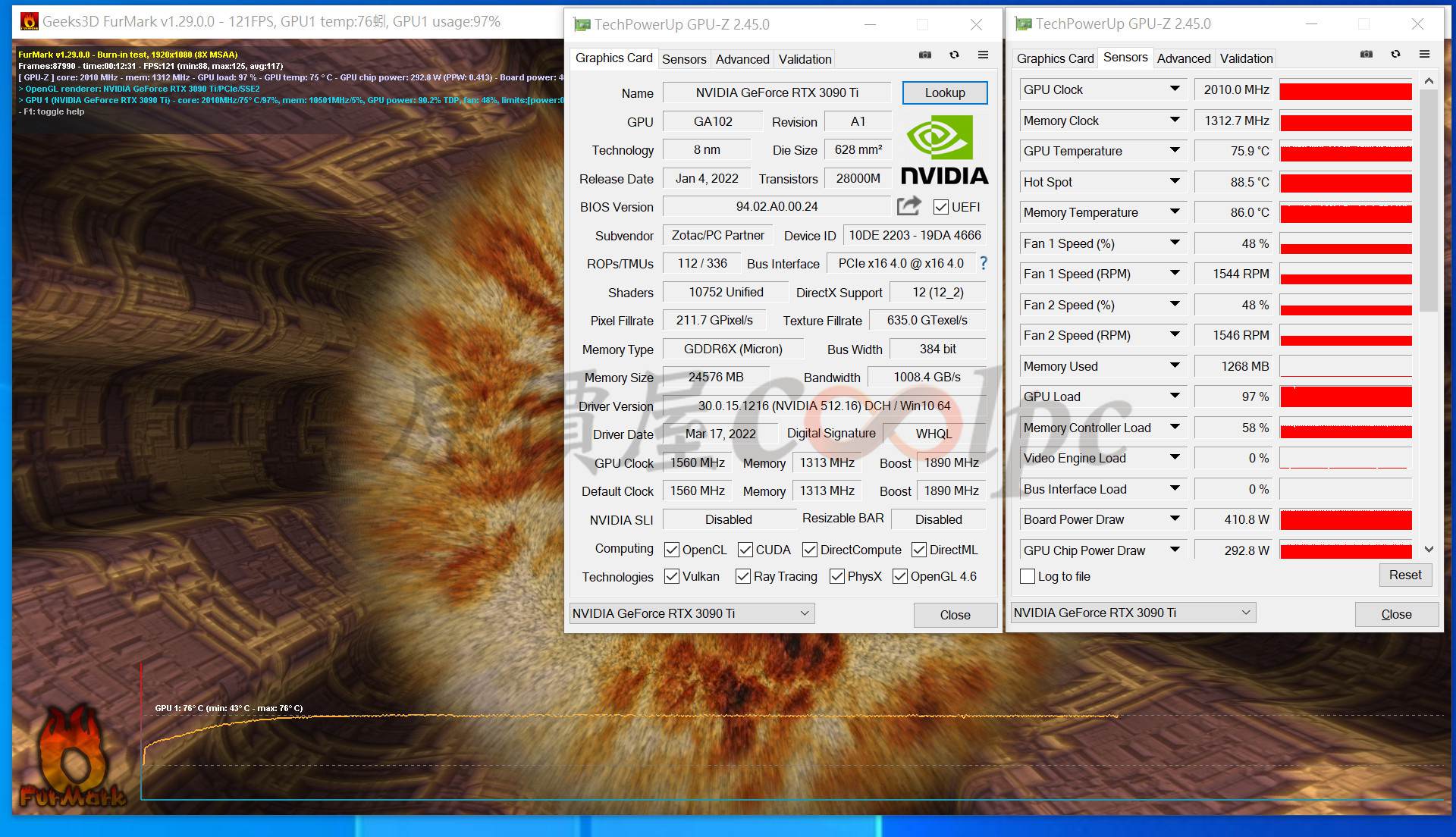Viewport: 1456px width, 837px height.
Task: Switch to Graphics Card tab in right GPU-Z window
Action: (x=1055, y=58)
